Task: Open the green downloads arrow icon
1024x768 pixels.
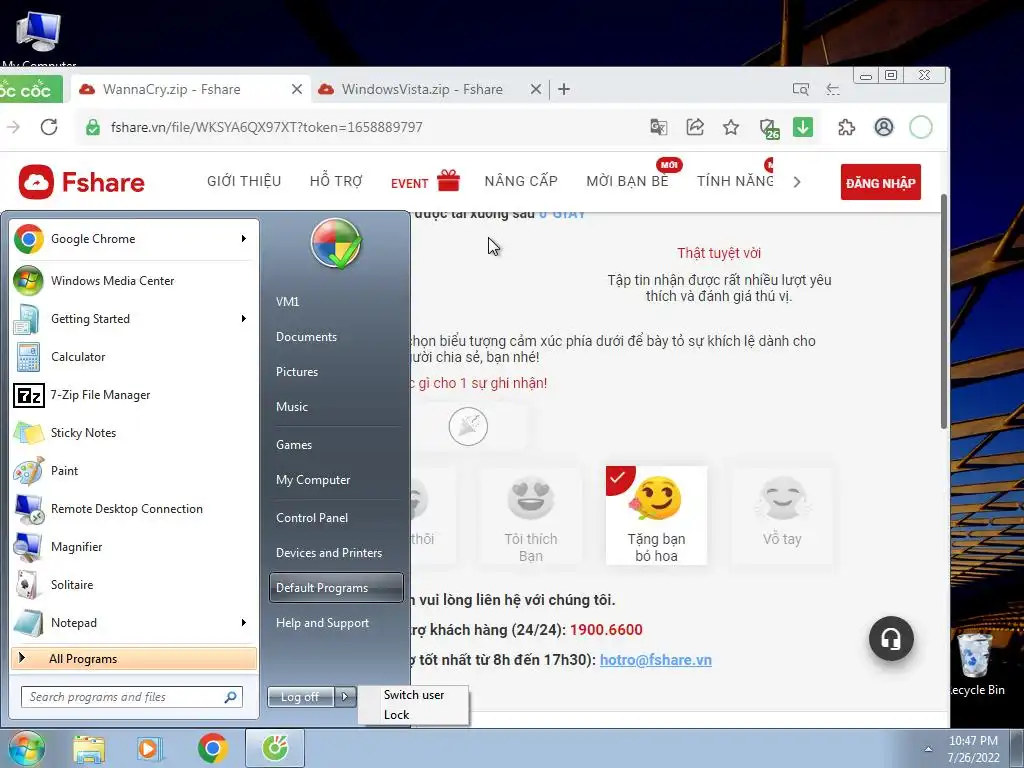Action: (803, 127)
